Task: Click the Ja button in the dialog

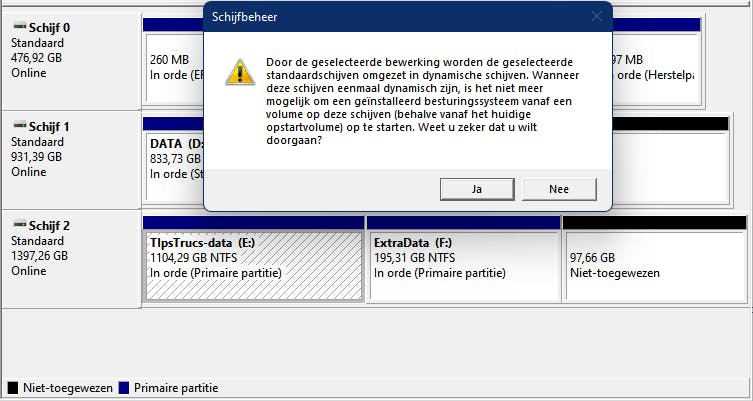Action: point(476,189)
